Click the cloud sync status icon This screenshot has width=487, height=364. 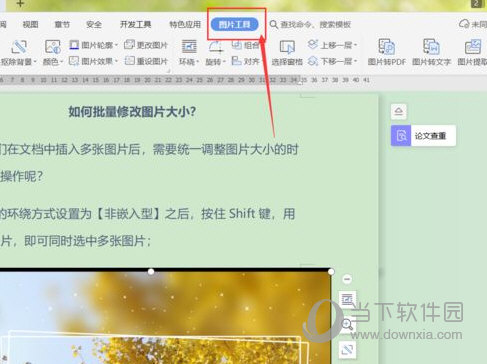(464, 24)
